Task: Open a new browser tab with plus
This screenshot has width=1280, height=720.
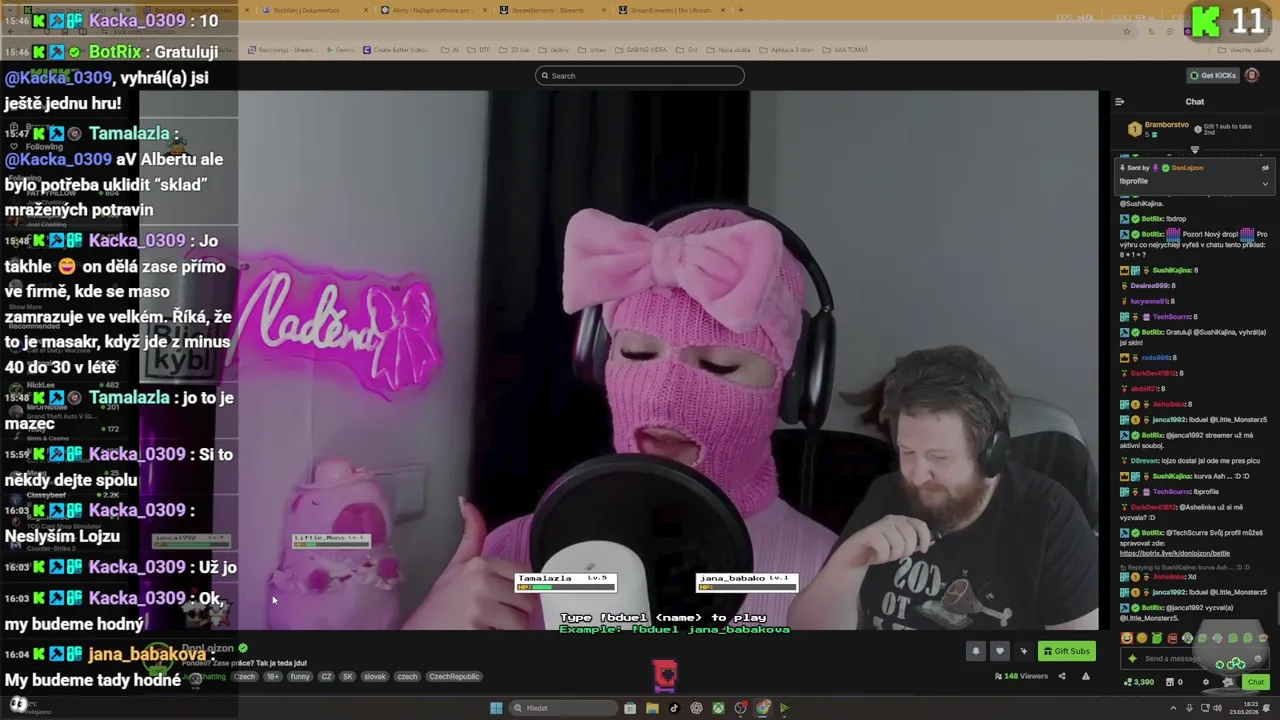Action: 741,10
